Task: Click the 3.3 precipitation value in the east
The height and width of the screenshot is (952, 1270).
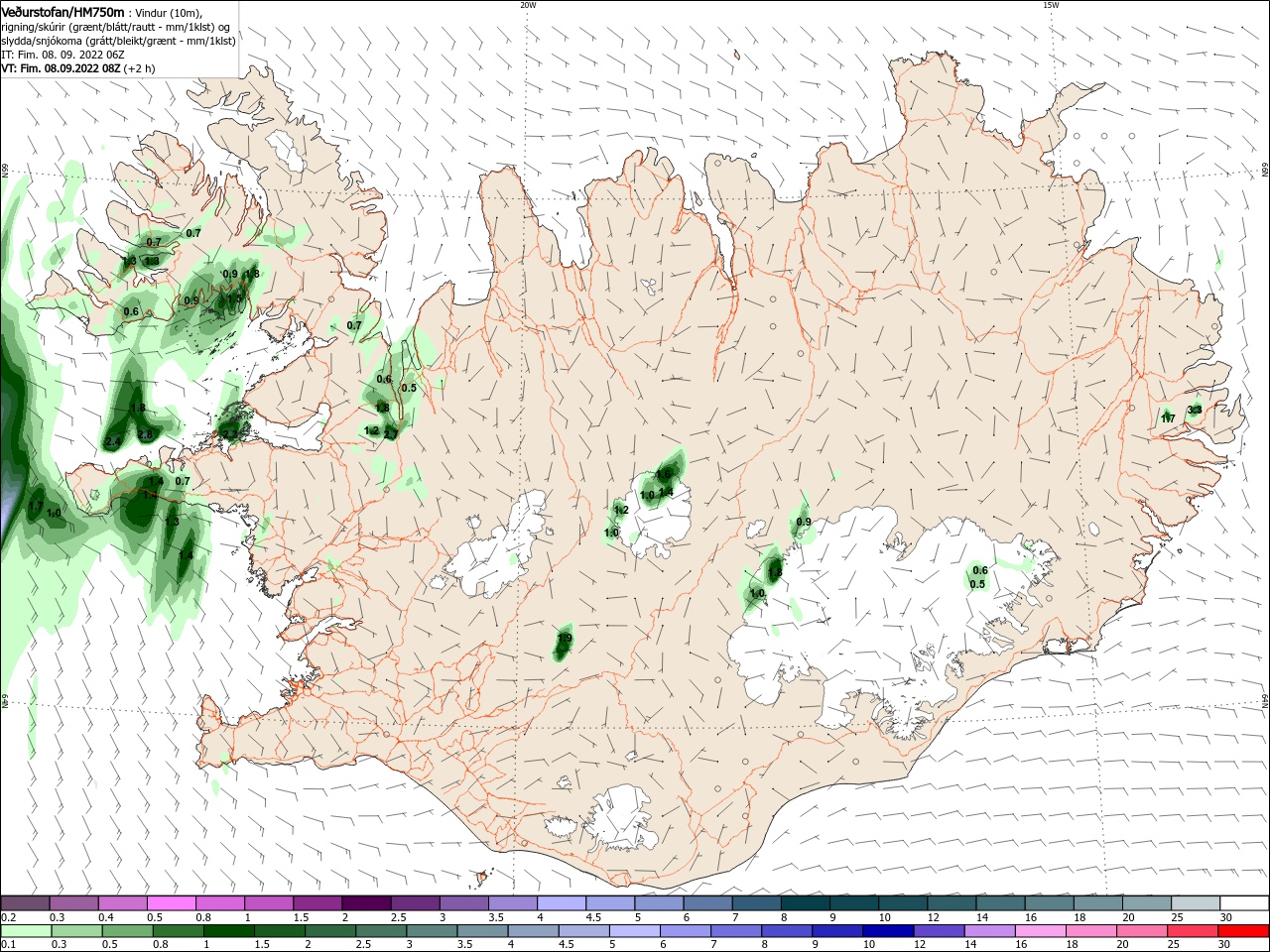Action: (x=1195, y=410)
